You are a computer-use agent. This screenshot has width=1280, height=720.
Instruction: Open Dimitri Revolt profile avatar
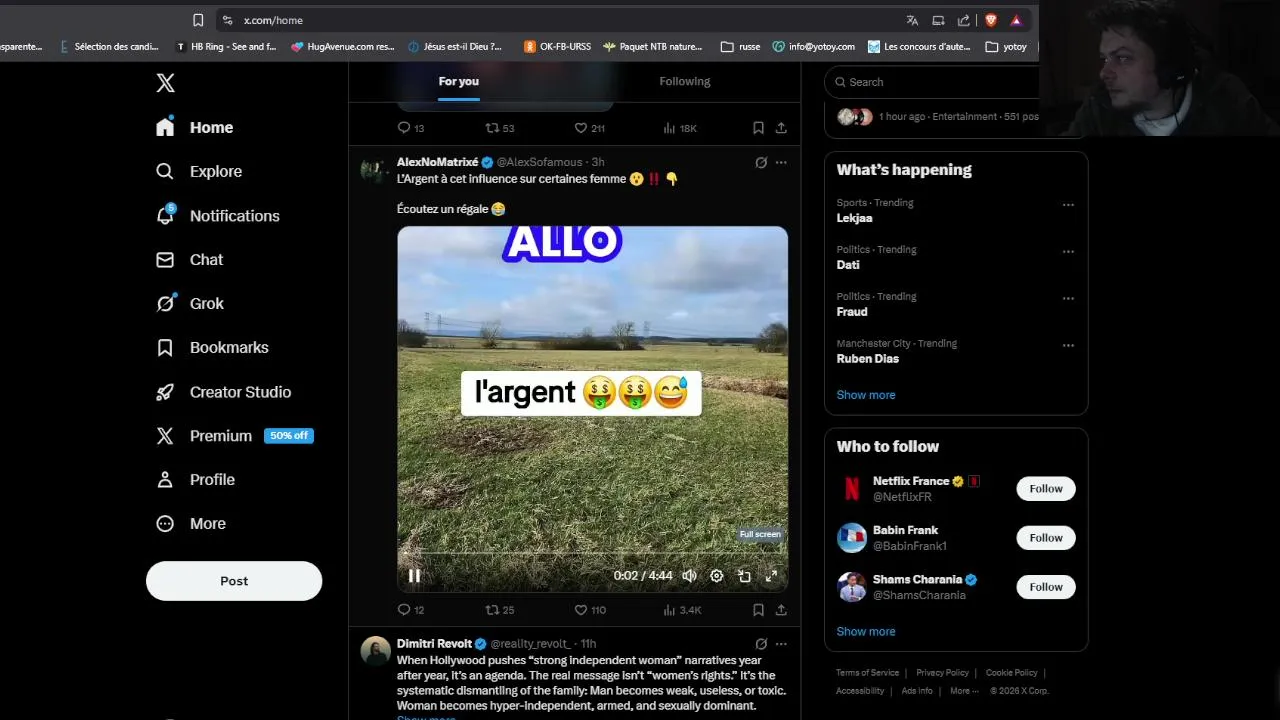pyautogui.click(x=376, y=651)
